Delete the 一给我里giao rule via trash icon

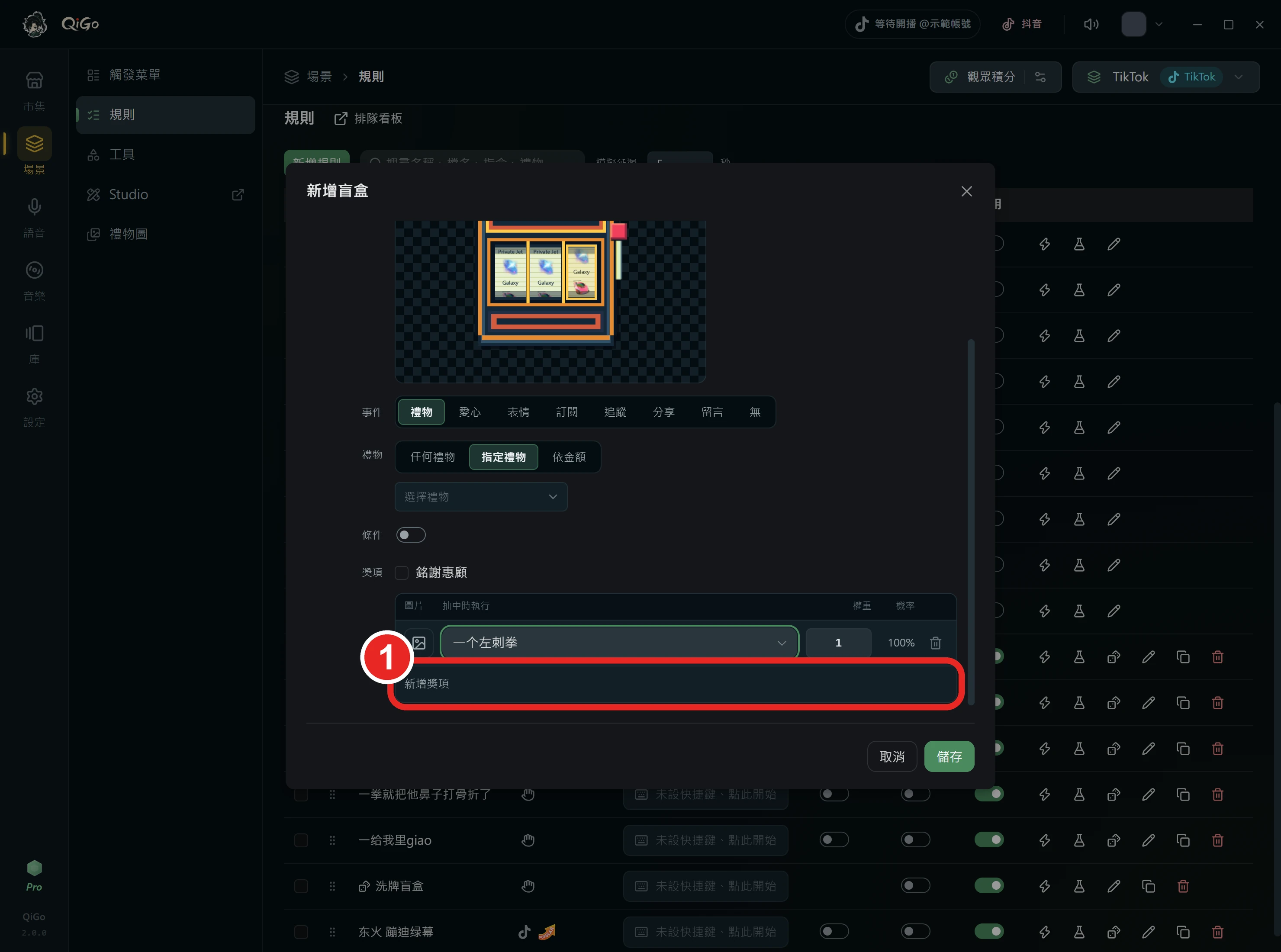[x=1217, y=840]
